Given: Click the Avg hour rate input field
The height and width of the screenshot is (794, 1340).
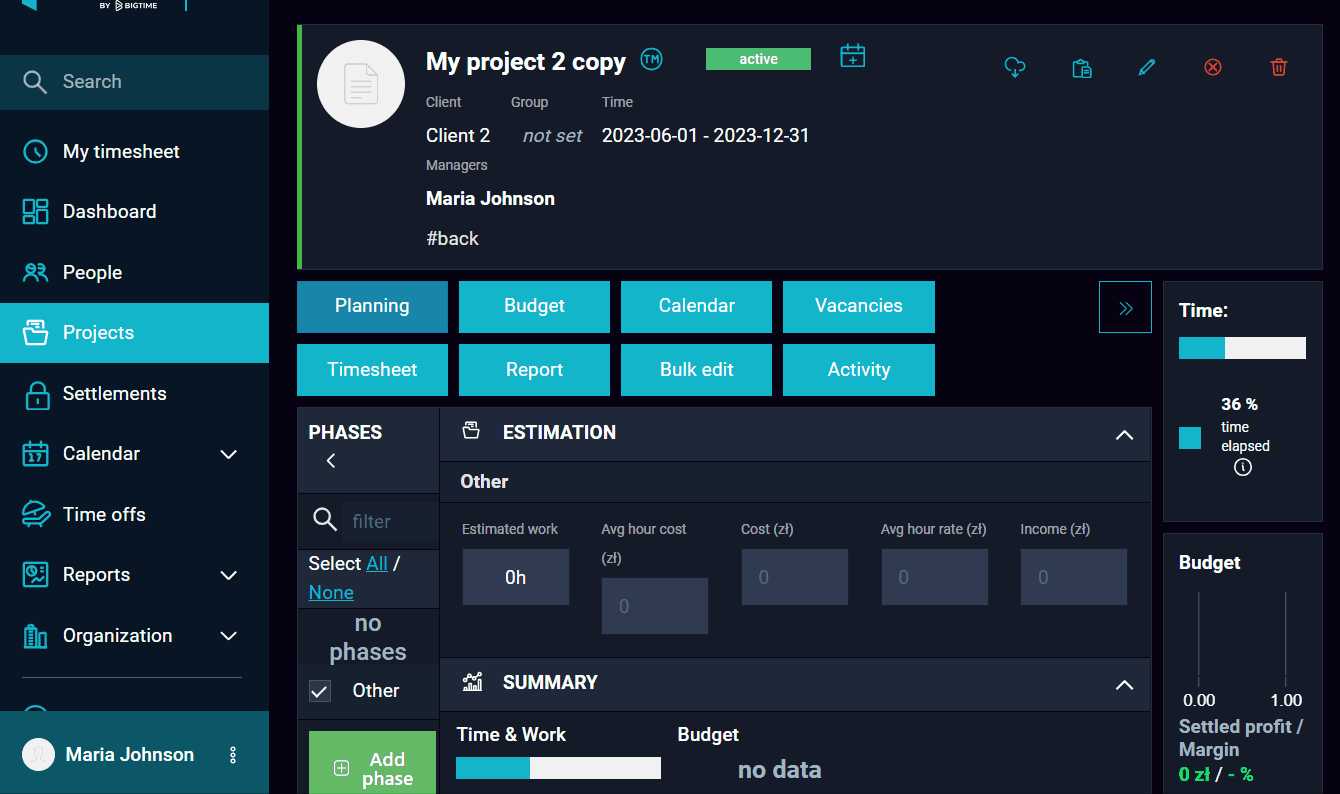Looking at the screenshot, I should coord(934,577).
